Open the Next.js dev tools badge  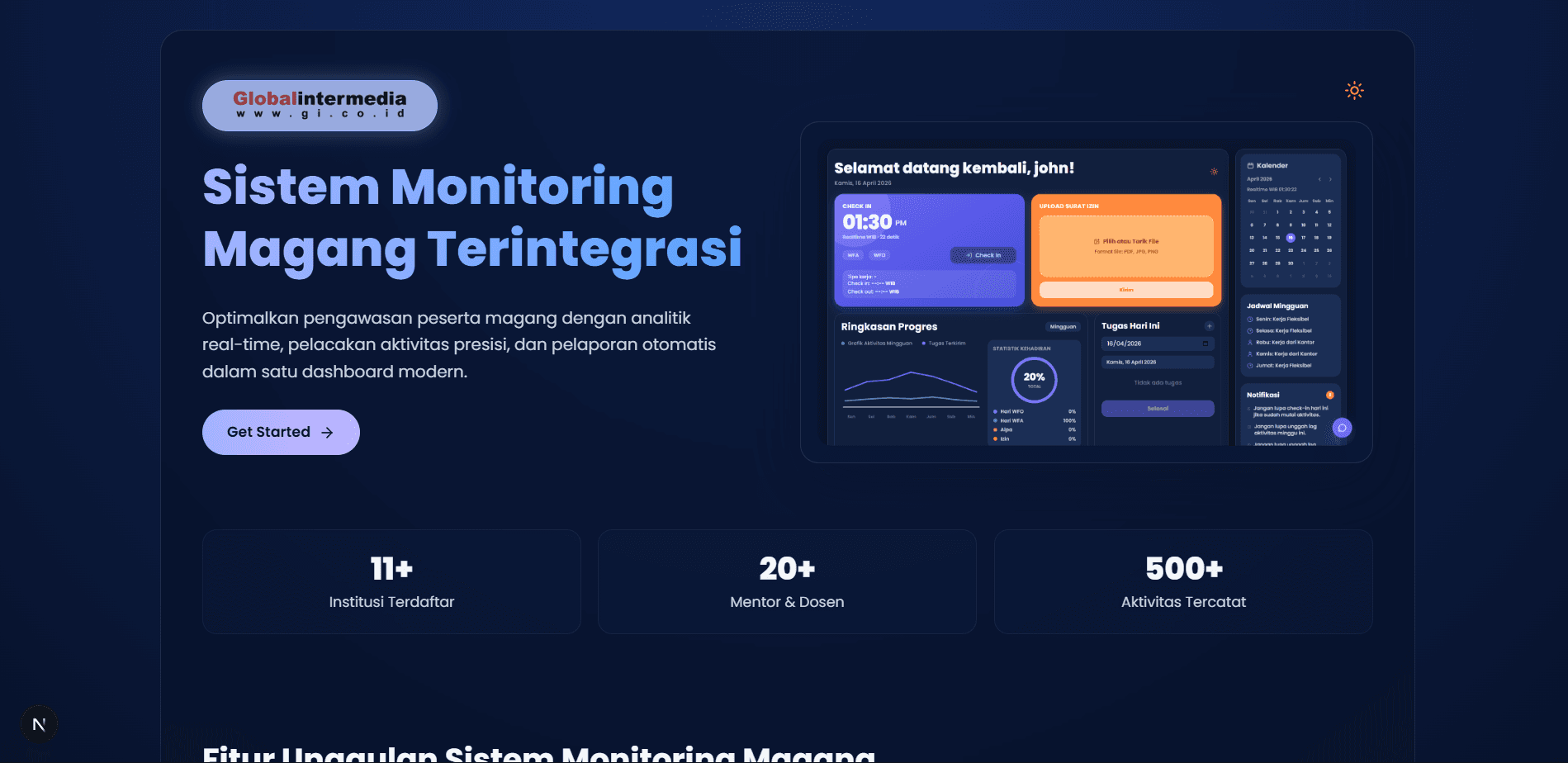pyautogui.click(x=39, y=724)
